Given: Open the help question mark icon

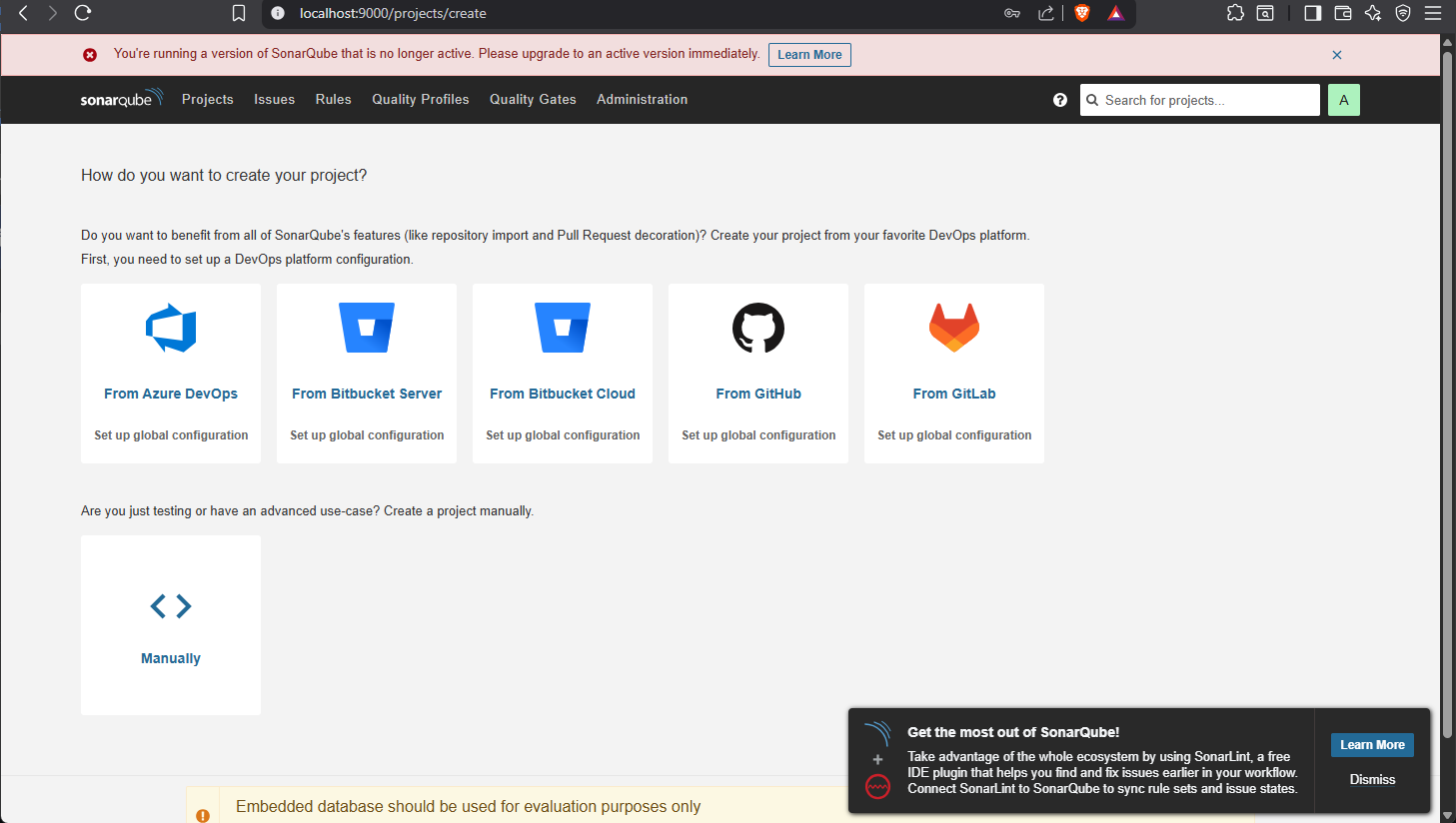Looking at the screenshot, I should 1060,100.
